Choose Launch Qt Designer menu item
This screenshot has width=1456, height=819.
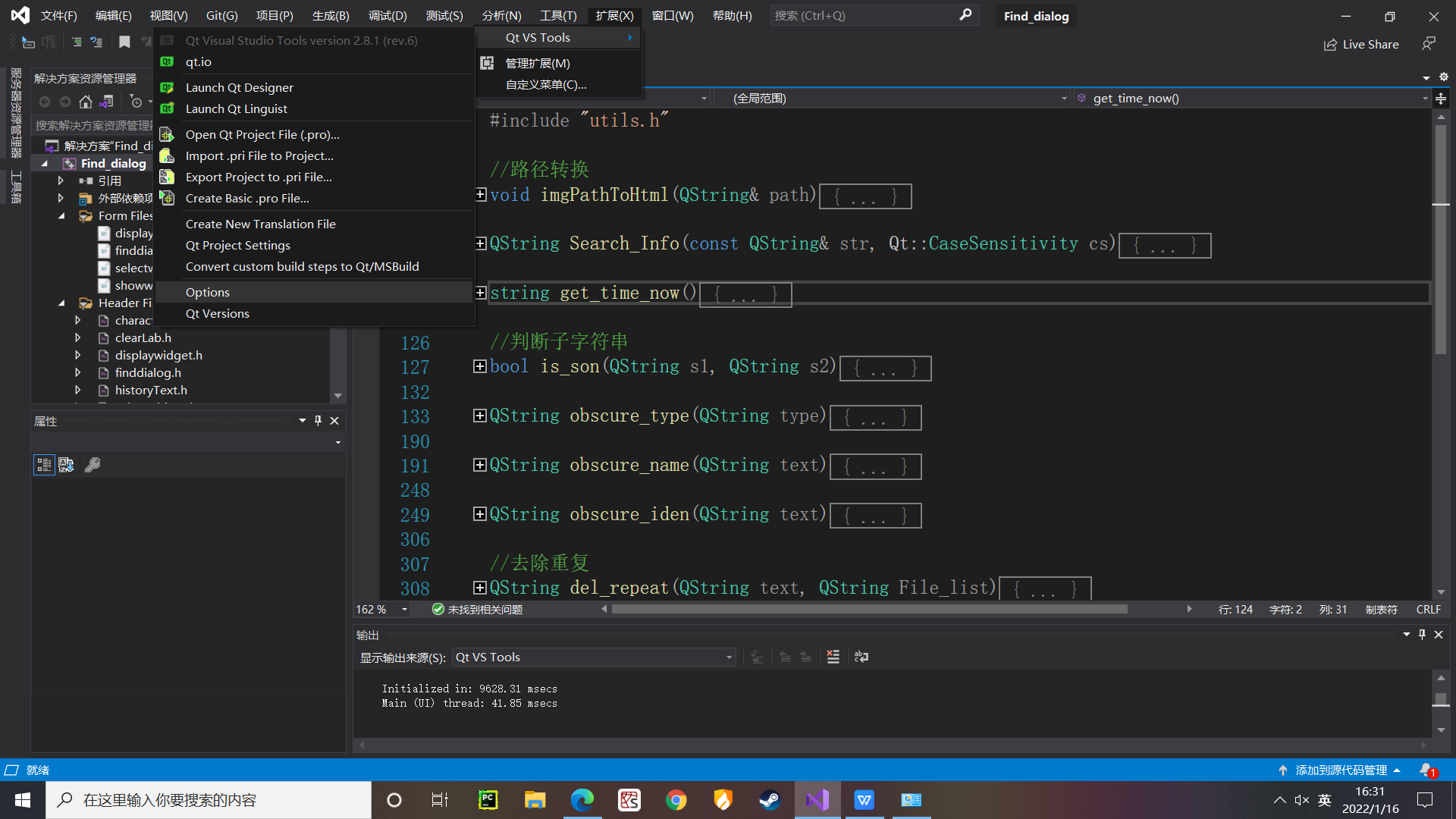click(239, 87)
